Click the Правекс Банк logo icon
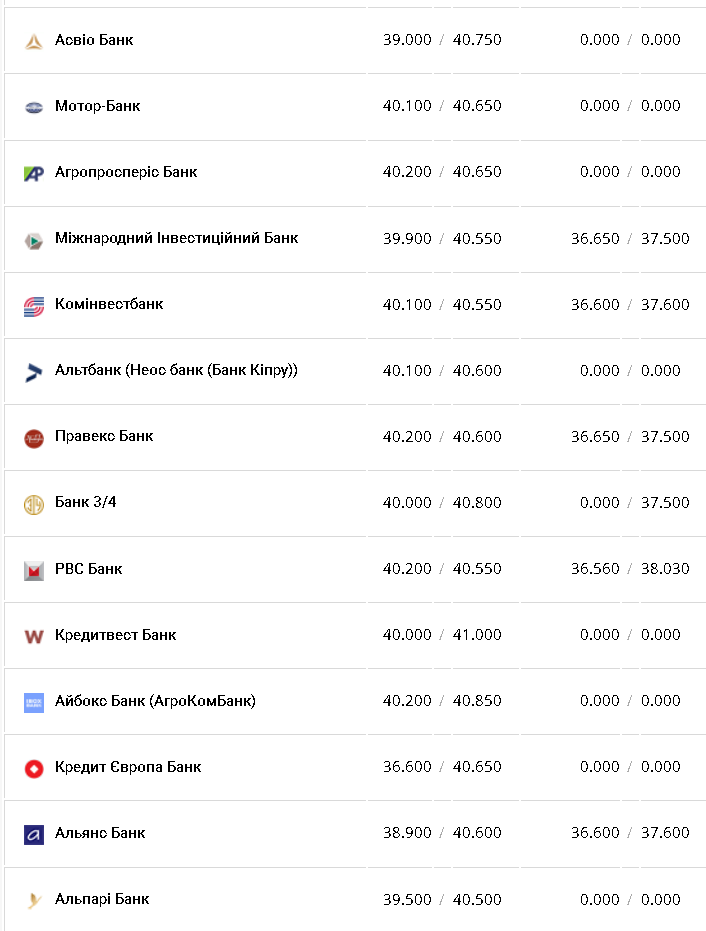The image size is (706, 931). 34,438
